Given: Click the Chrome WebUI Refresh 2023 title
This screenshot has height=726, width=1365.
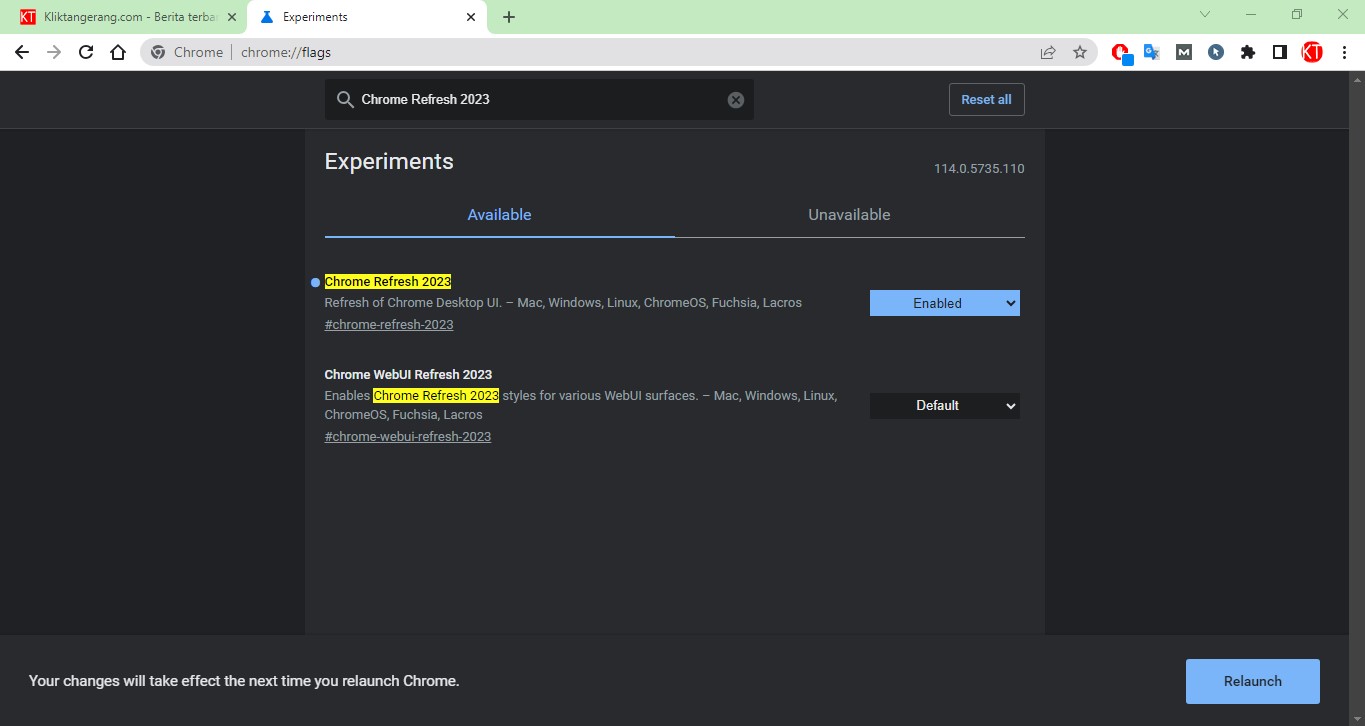Looking at the screenshot, I should pyautogui.click(x=408, y=375).
